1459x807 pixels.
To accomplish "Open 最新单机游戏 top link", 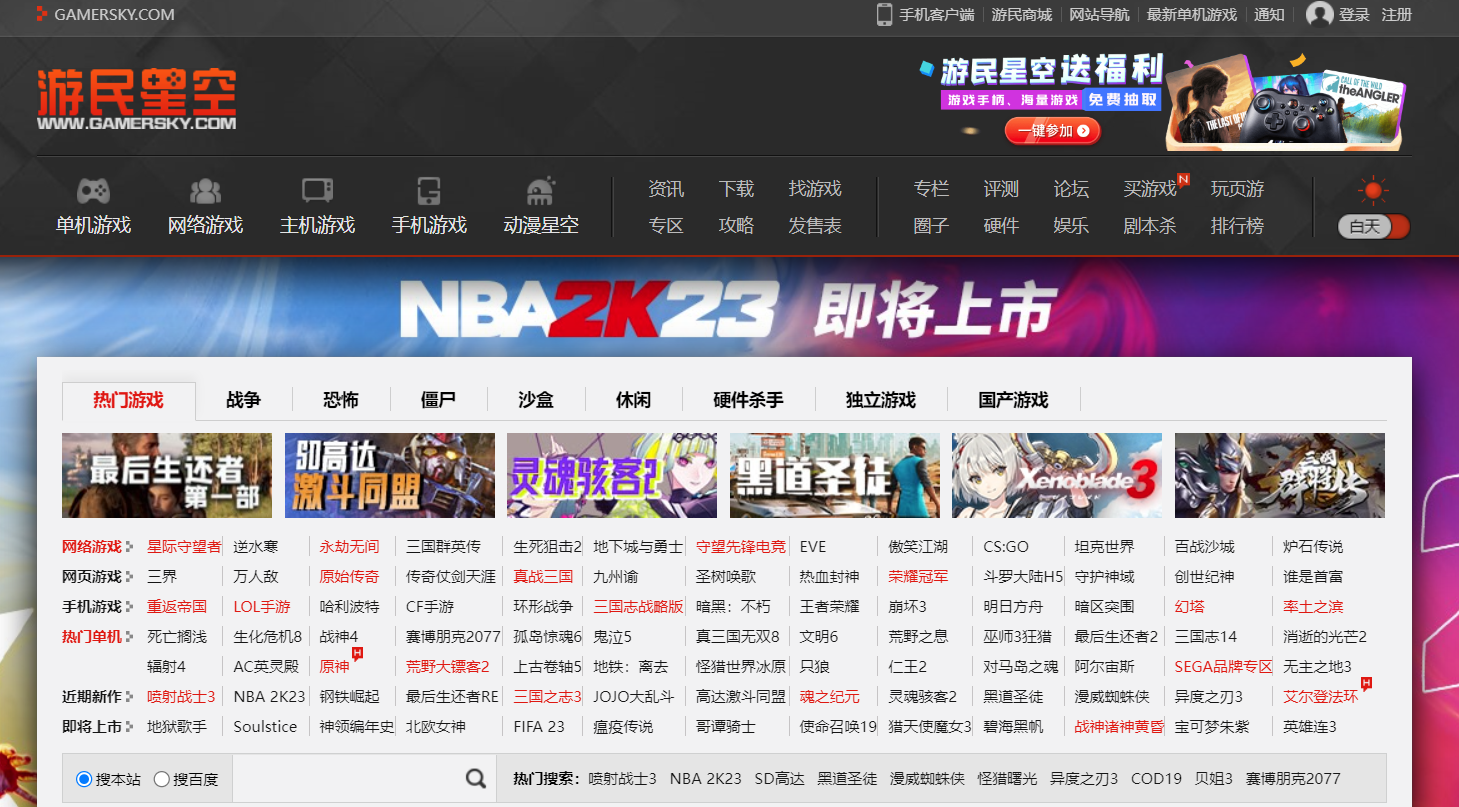I will pyautogui.click(x=1192, y=15).
